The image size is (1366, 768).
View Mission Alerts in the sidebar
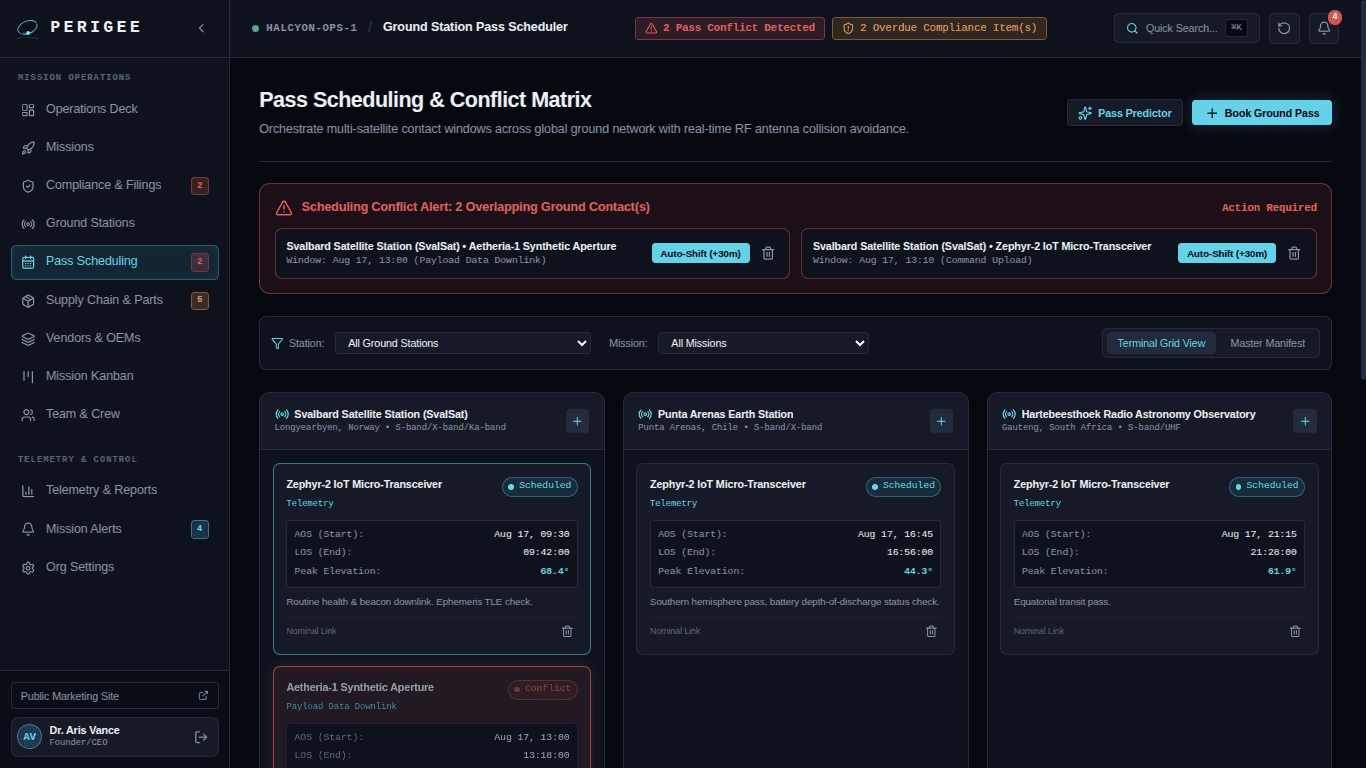pos(115,529)
